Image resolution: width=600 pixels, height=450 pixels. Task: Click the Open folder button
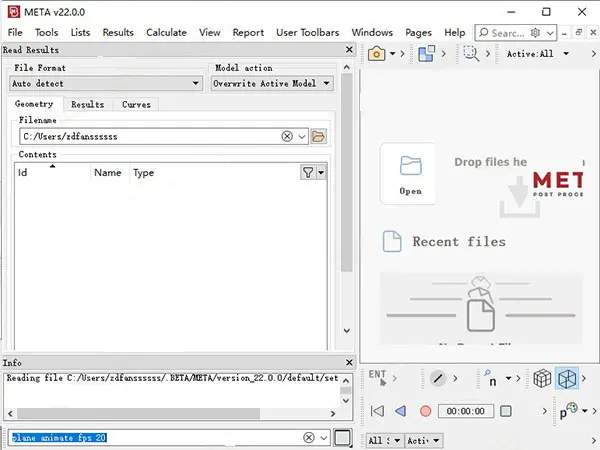tap(410, 174)
